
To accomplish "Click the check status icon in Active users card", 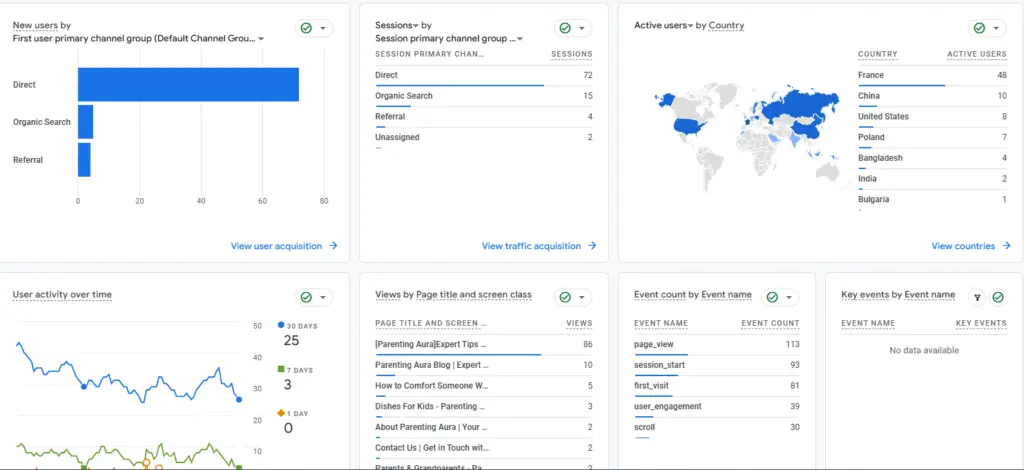I will [979, 28].
